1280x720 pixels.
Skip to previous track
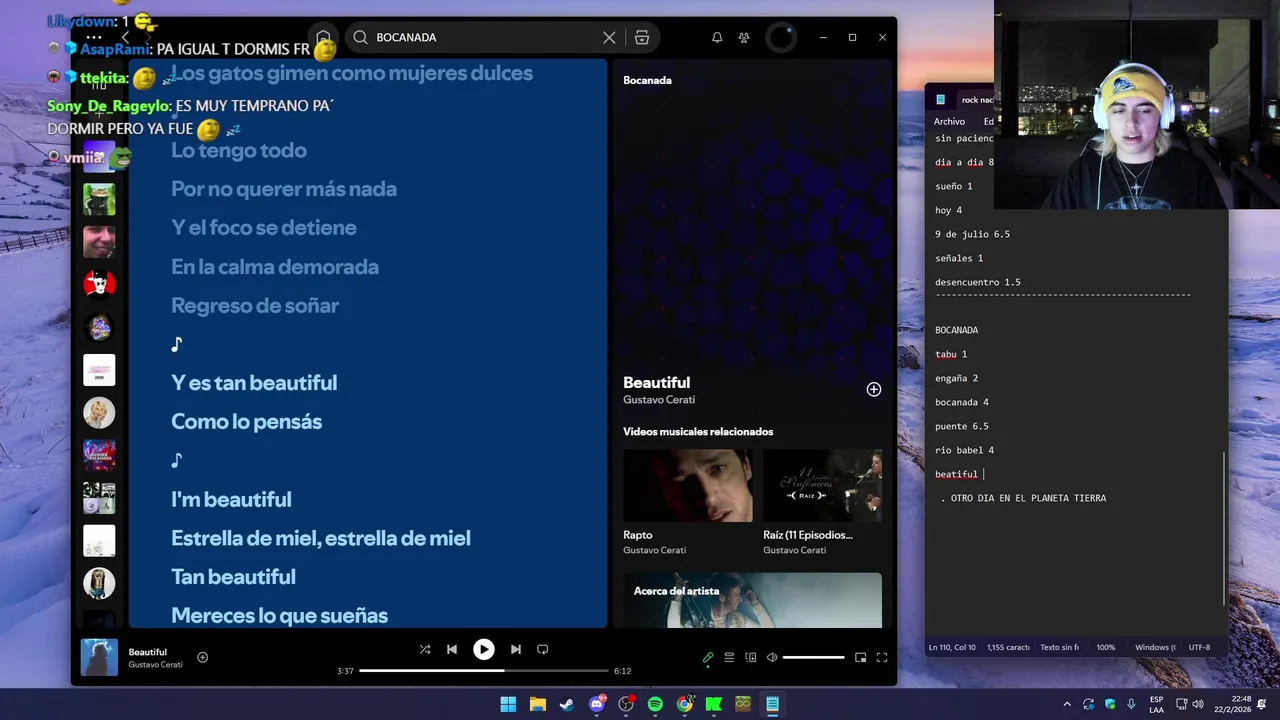click(452, 649)
